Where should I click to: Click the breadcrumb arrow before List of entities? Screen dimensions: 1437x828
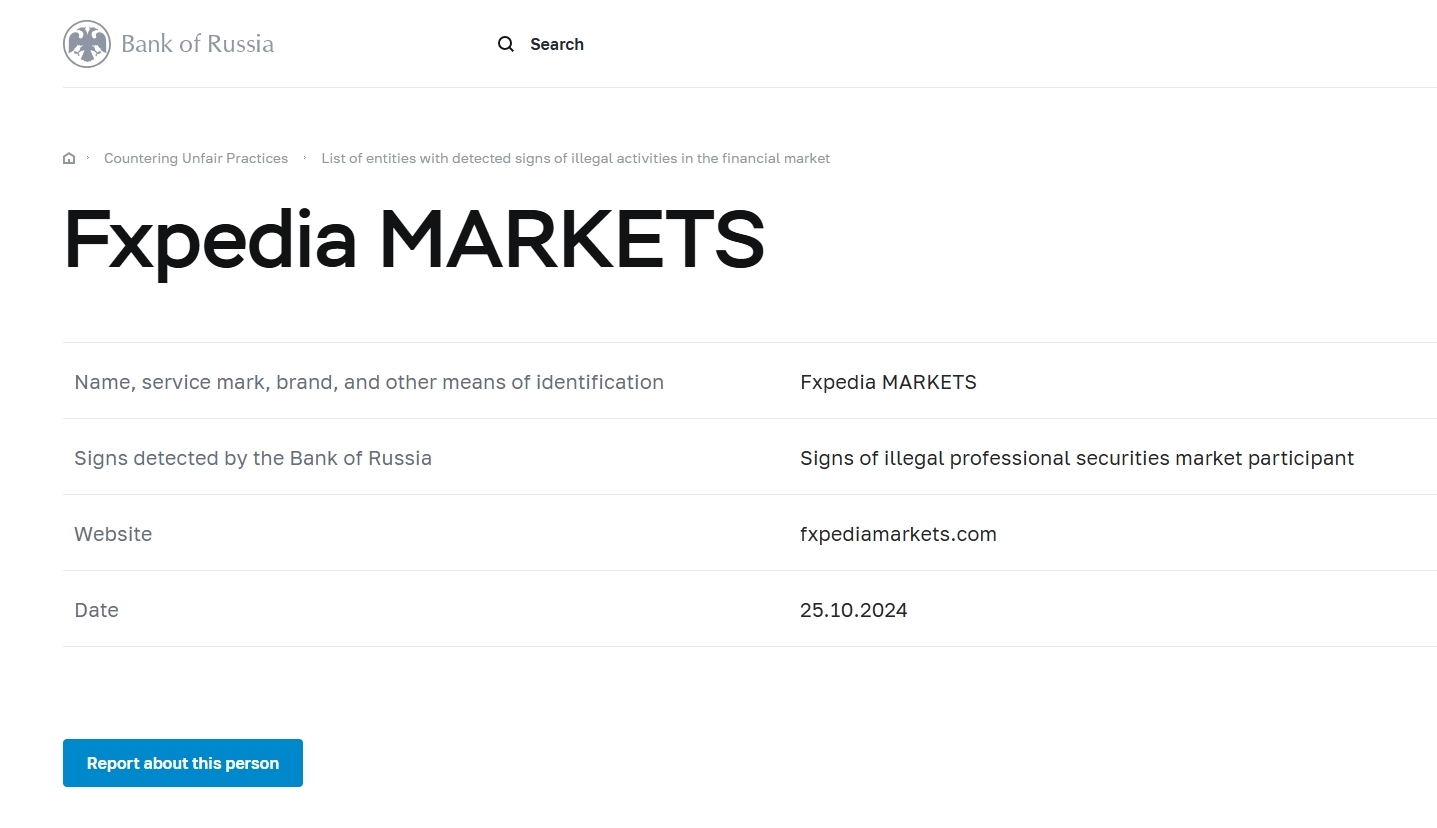coord(305,158)
